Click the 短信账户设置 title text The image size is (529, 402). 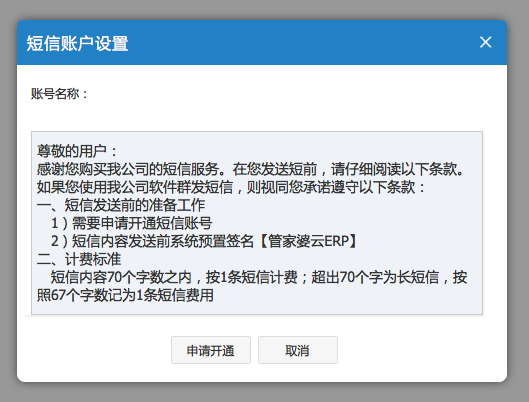tap(77, 44)
